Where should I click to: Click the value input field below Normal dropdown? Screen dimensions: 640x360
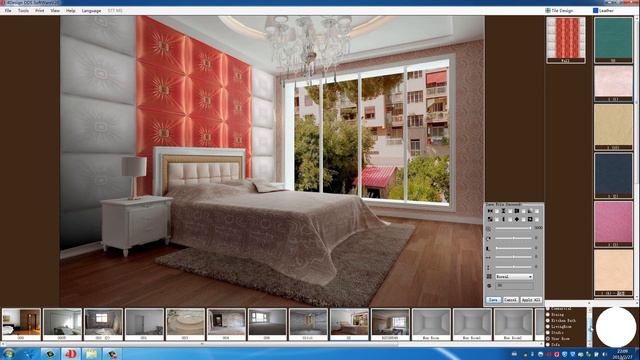514,286
